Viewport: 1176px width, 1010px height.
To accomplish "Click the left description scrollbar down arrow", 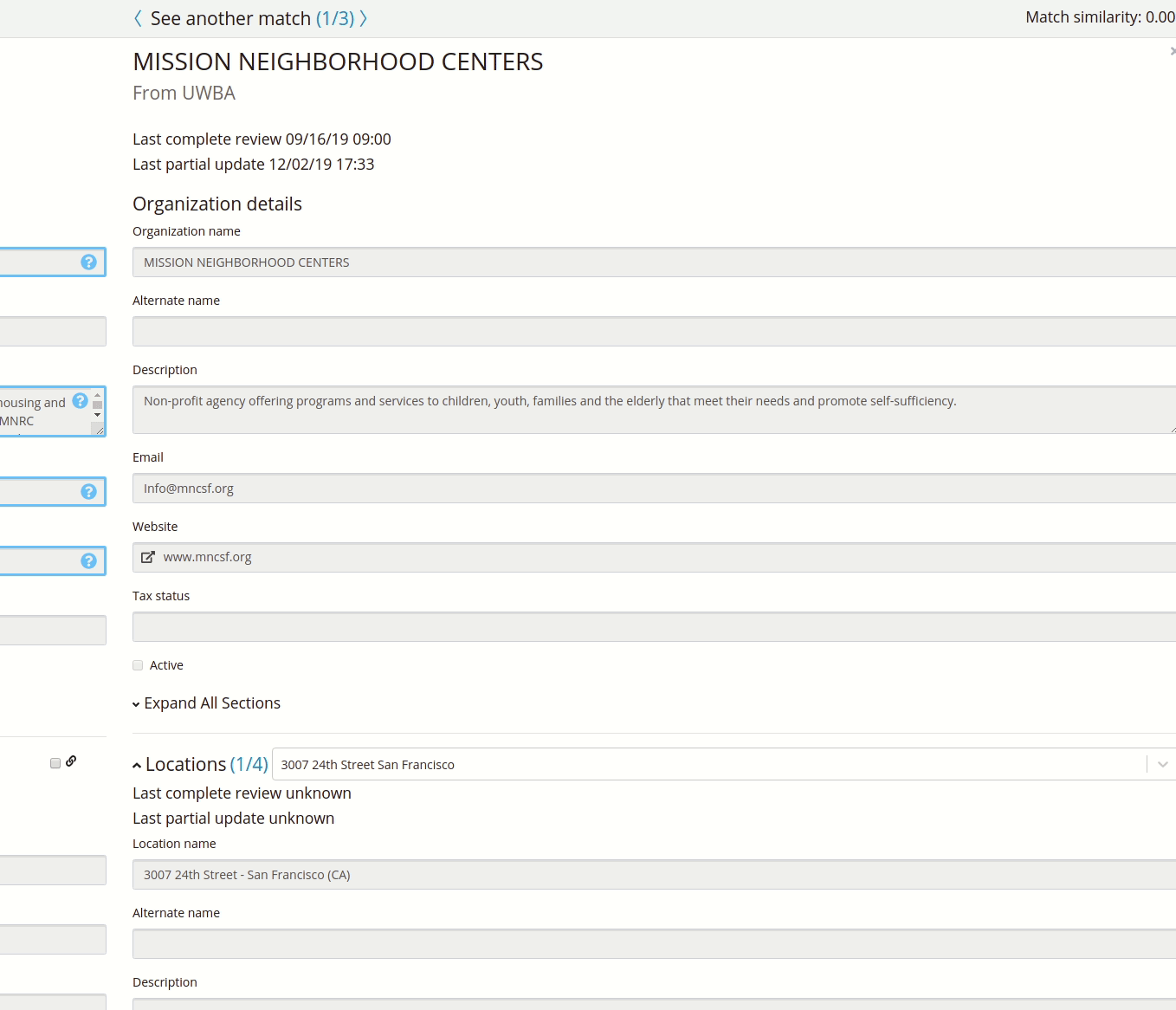I will [98, 415].
